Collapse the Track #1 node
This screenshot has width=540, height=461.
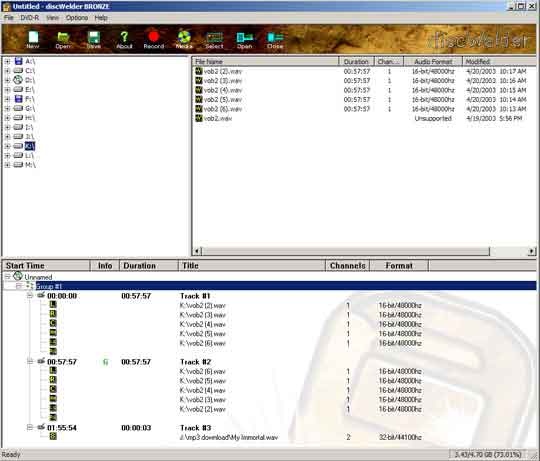(x=30, y=295)
